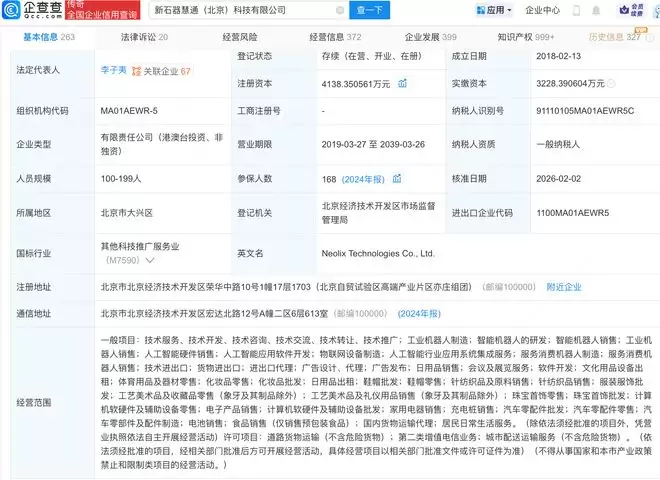Image resolution: width=660 pixels, height=480 pixels.
Task: Open the 附近企业 nearby companies link
Action: 563,286
